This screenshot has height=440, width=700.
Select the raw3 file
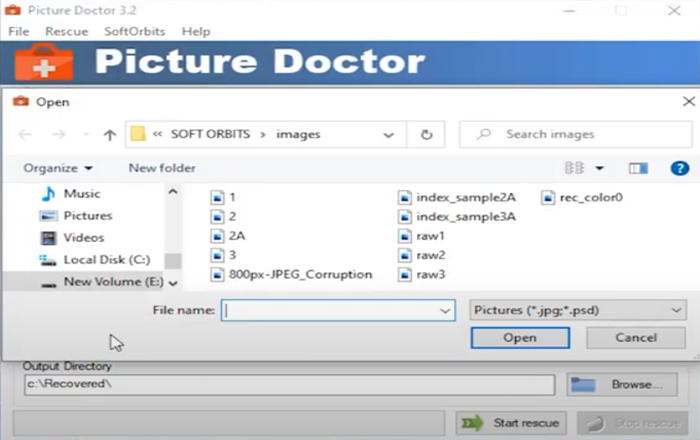[430, 274]
